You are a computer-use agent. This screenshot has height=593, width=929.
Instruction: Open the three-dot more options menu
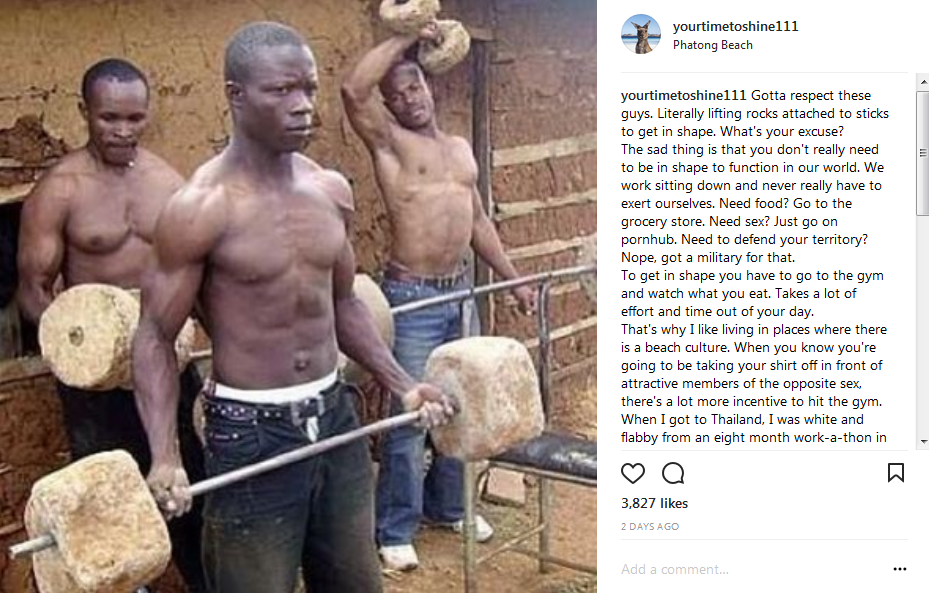[899, 569]
